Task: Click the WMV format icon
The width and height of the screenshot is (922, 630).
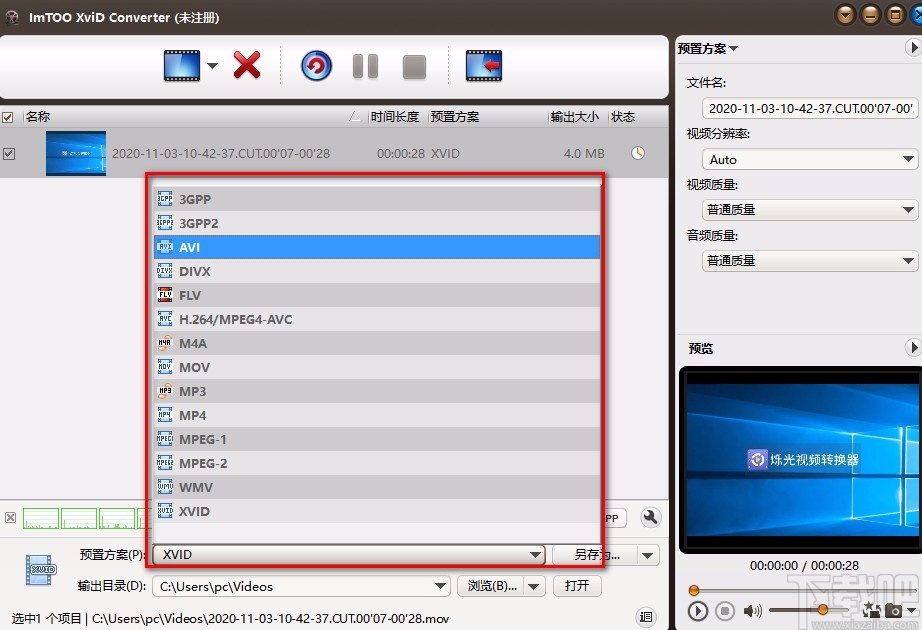Action: (165, 486)
